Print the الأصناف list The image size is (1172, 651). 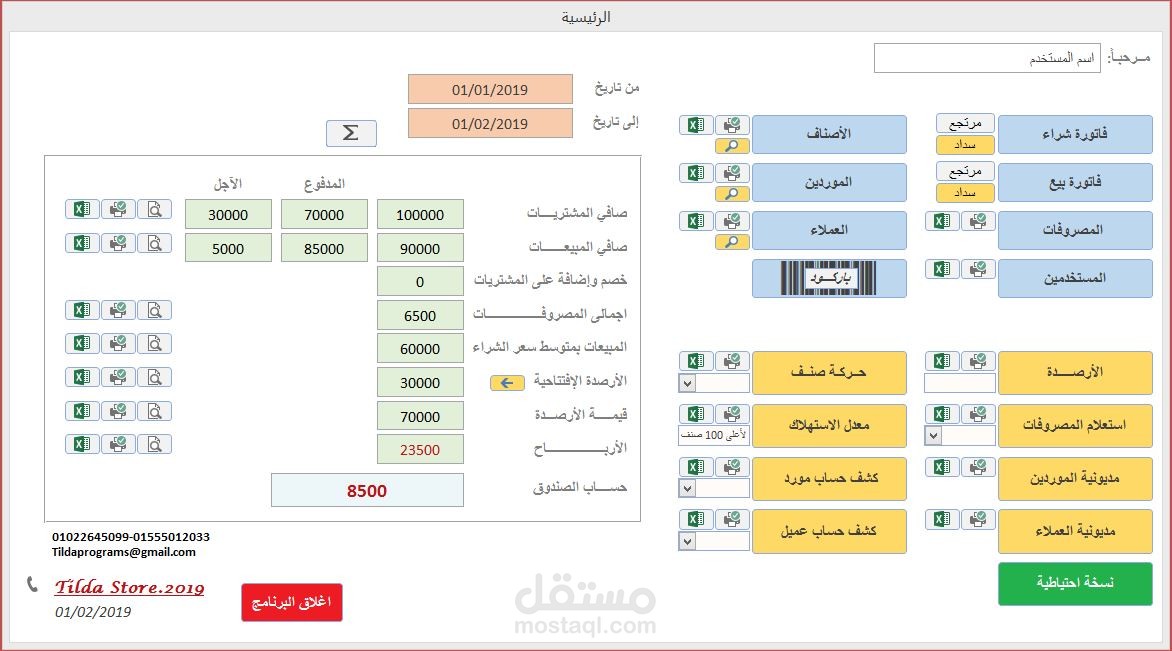732,125
